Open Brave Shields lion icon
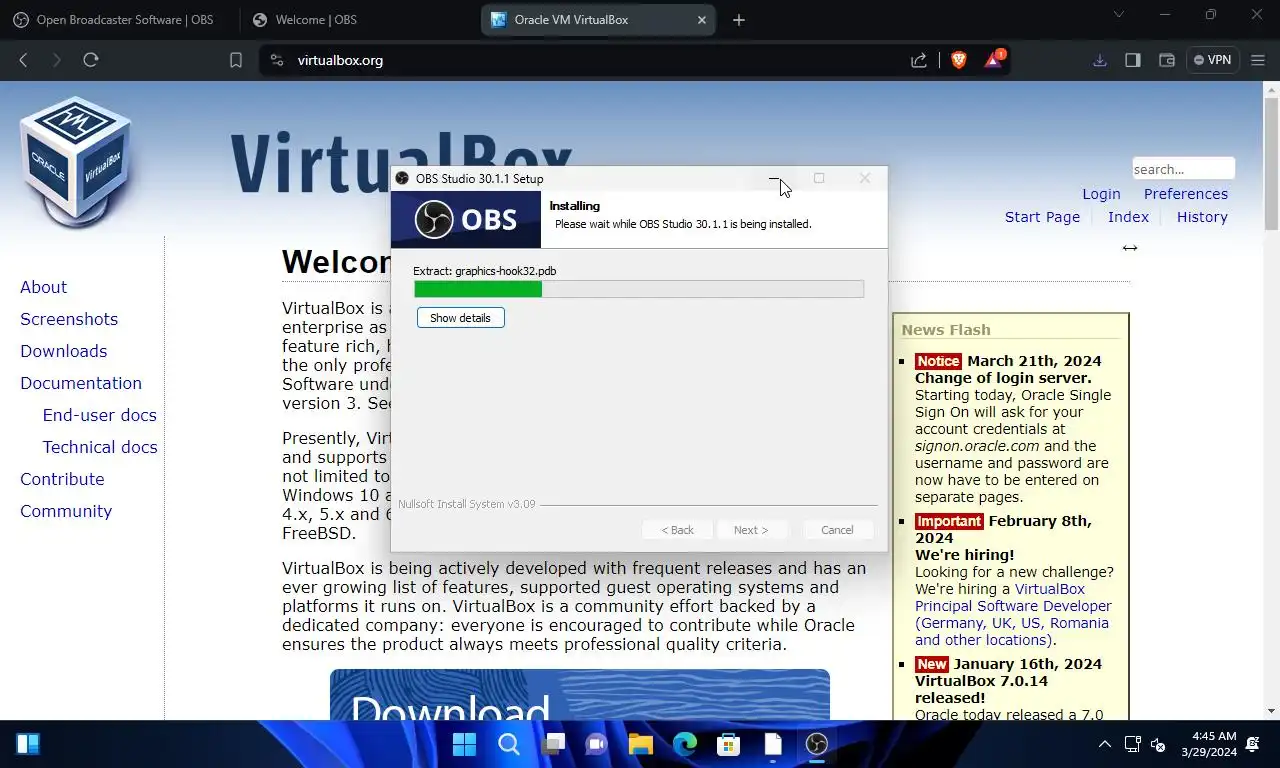This screenshot has width=1280, height=768. (x=959, y=60)
